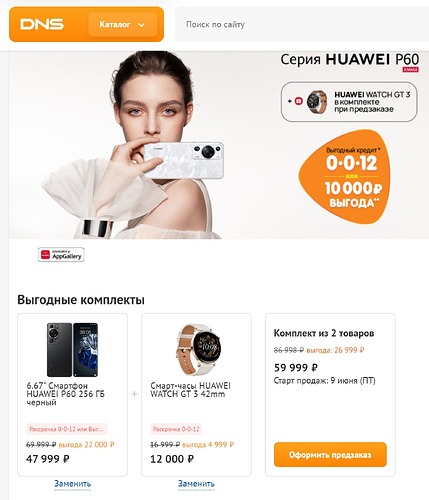Click the orange 0-0-12 credit offer badge
This screenshot has width=429, height=500.
click(x=345, y=178)
